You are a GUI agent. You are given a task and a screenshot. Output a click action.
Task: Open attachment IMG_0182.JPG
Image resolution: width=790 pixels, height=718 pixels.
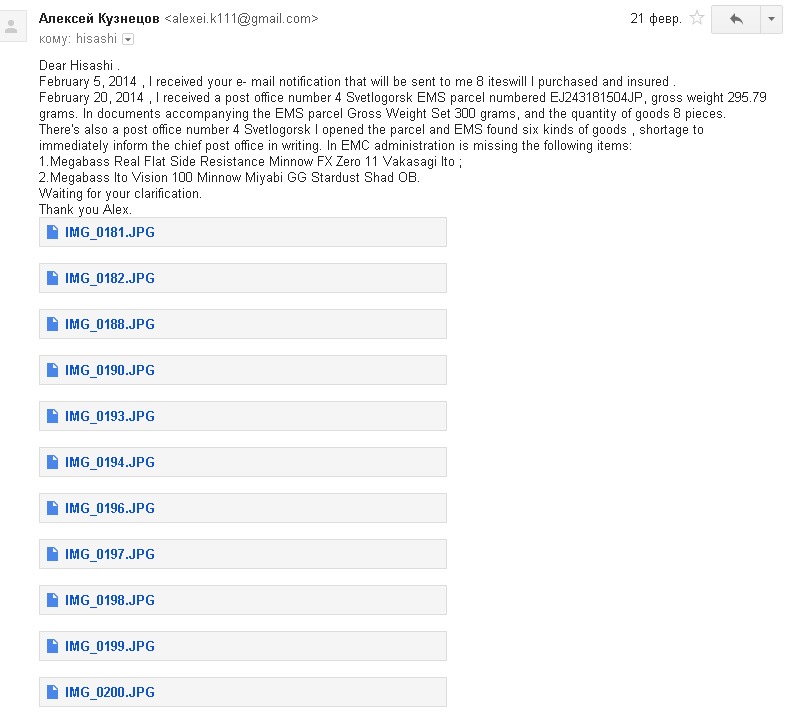click(x=243, y=278)
